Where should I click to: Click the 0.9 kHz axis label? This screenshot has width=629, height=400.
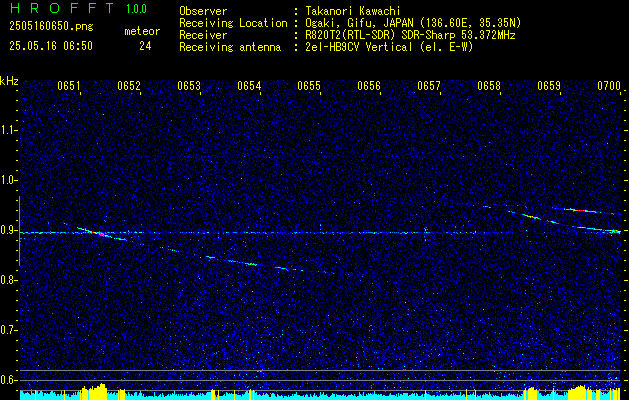(x=8, y=230)
